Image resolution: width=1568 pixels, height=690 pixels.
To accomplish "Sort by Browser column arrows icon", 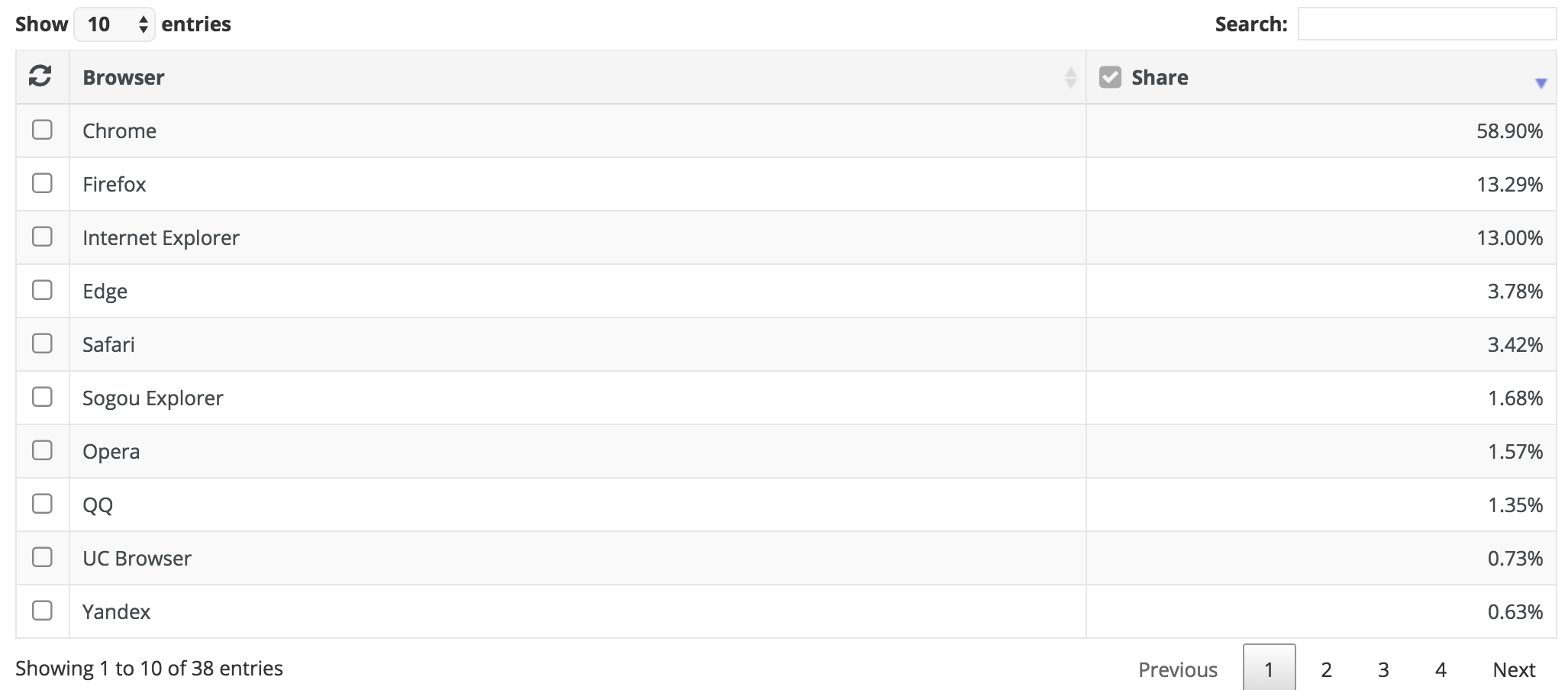I will (x=1070, y=78).
